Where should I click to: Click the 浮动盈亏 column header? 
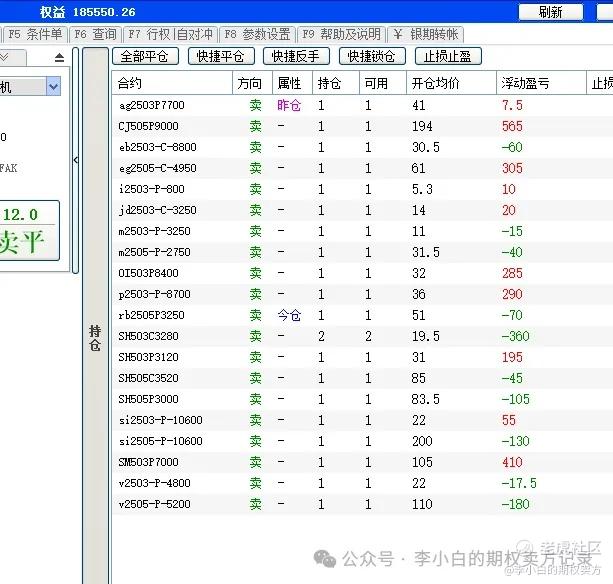(x=541, y=83)
